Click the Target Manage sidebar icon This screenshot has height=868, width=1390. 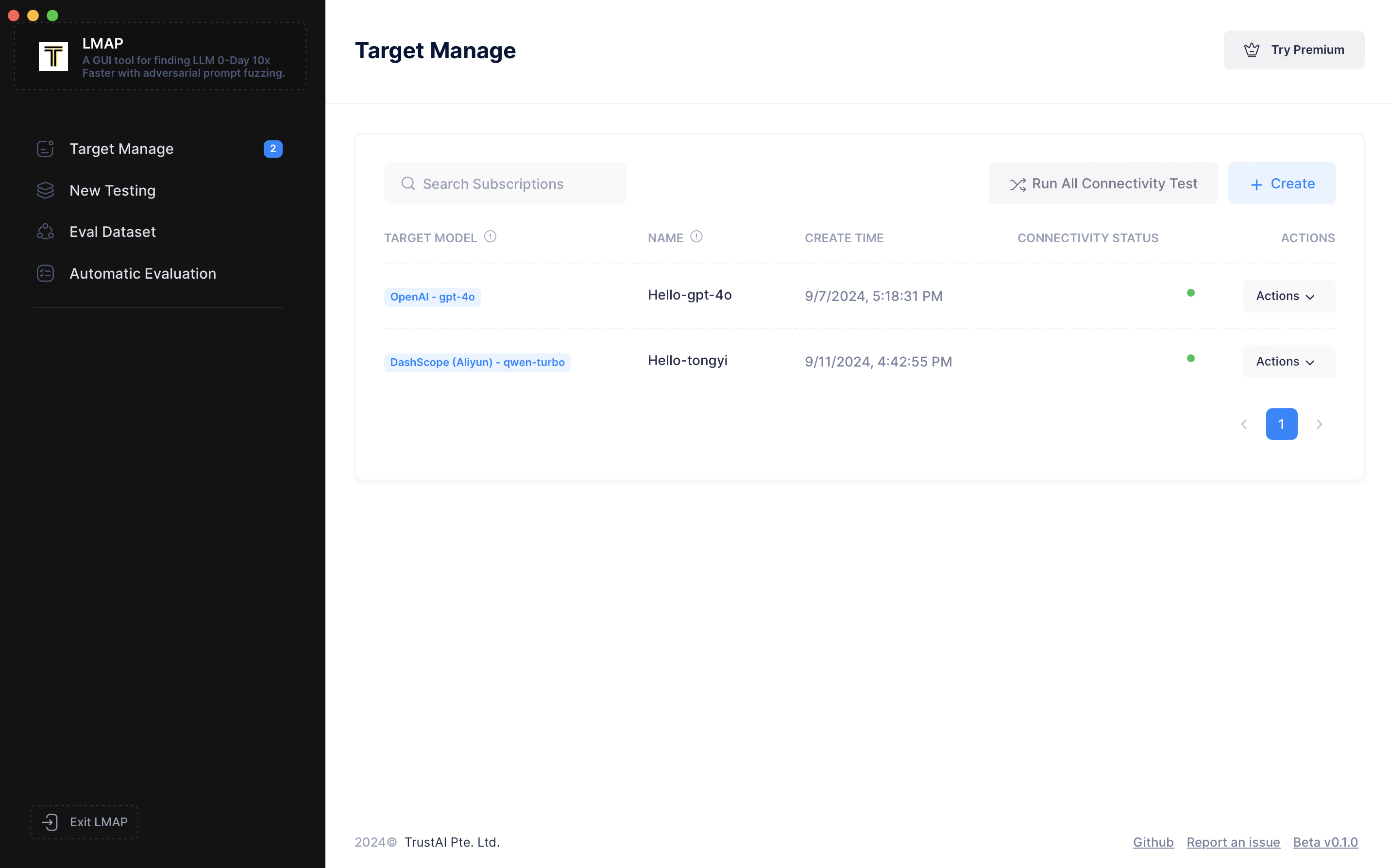coord(45,149)
